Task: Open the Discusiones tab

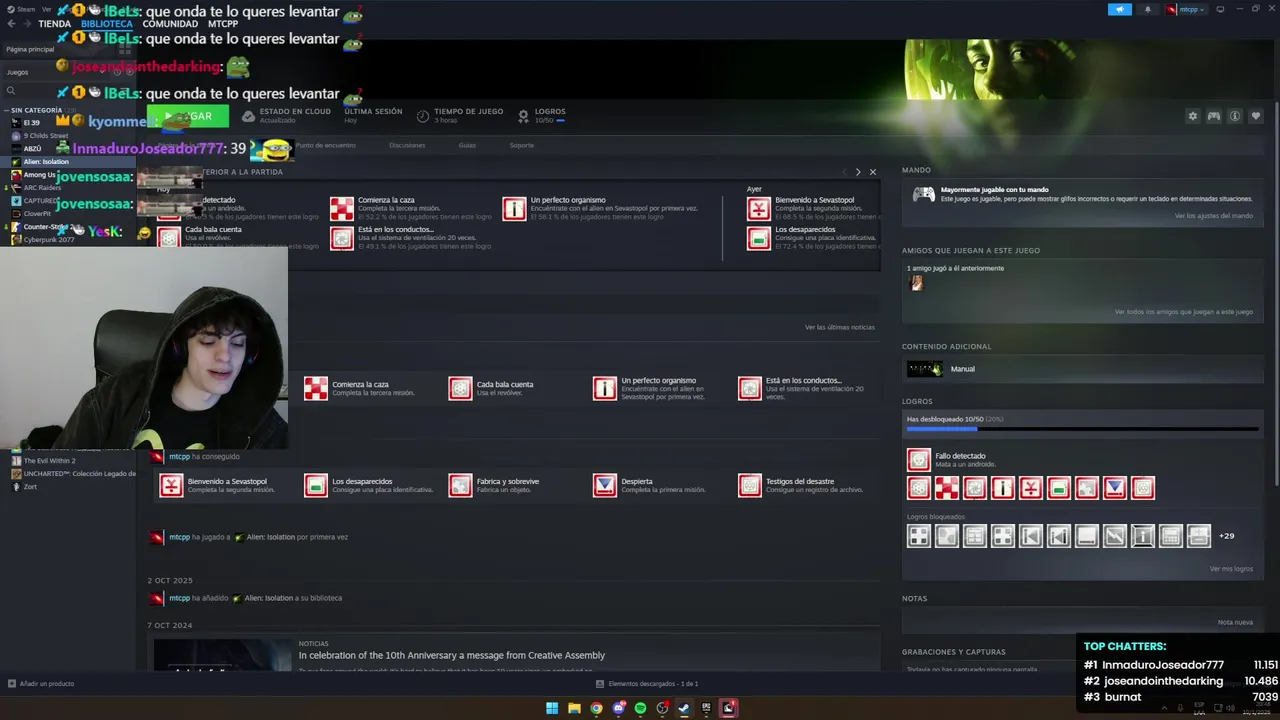Action: (407, 145)
